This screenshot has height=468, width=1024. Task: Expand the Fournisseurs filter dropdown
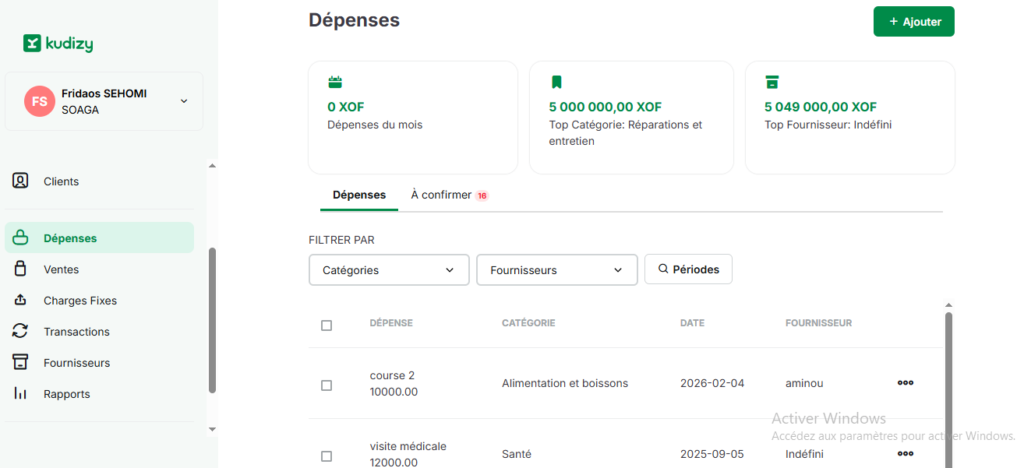[x=556, y=270]
